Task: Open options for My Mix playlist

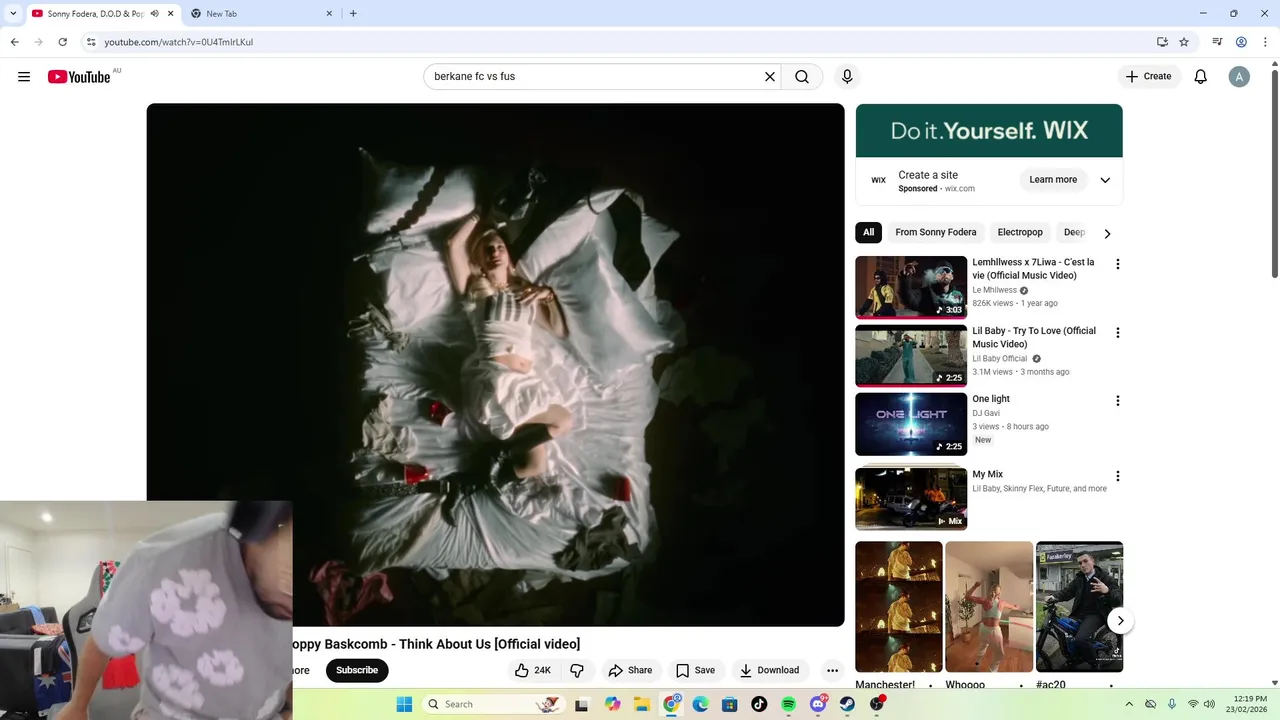Action: (x=1118, y=476)
